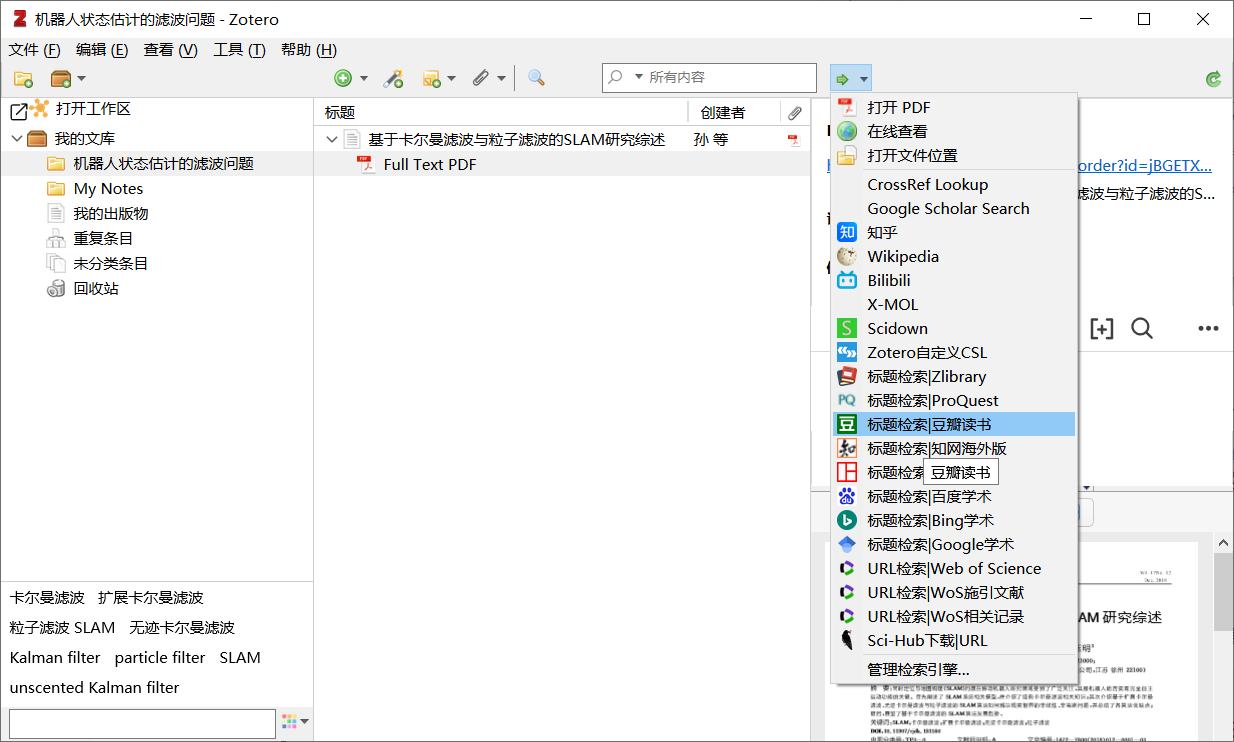
Task: Click the 百度学术 paw icon
Action: tap(847, 496)
